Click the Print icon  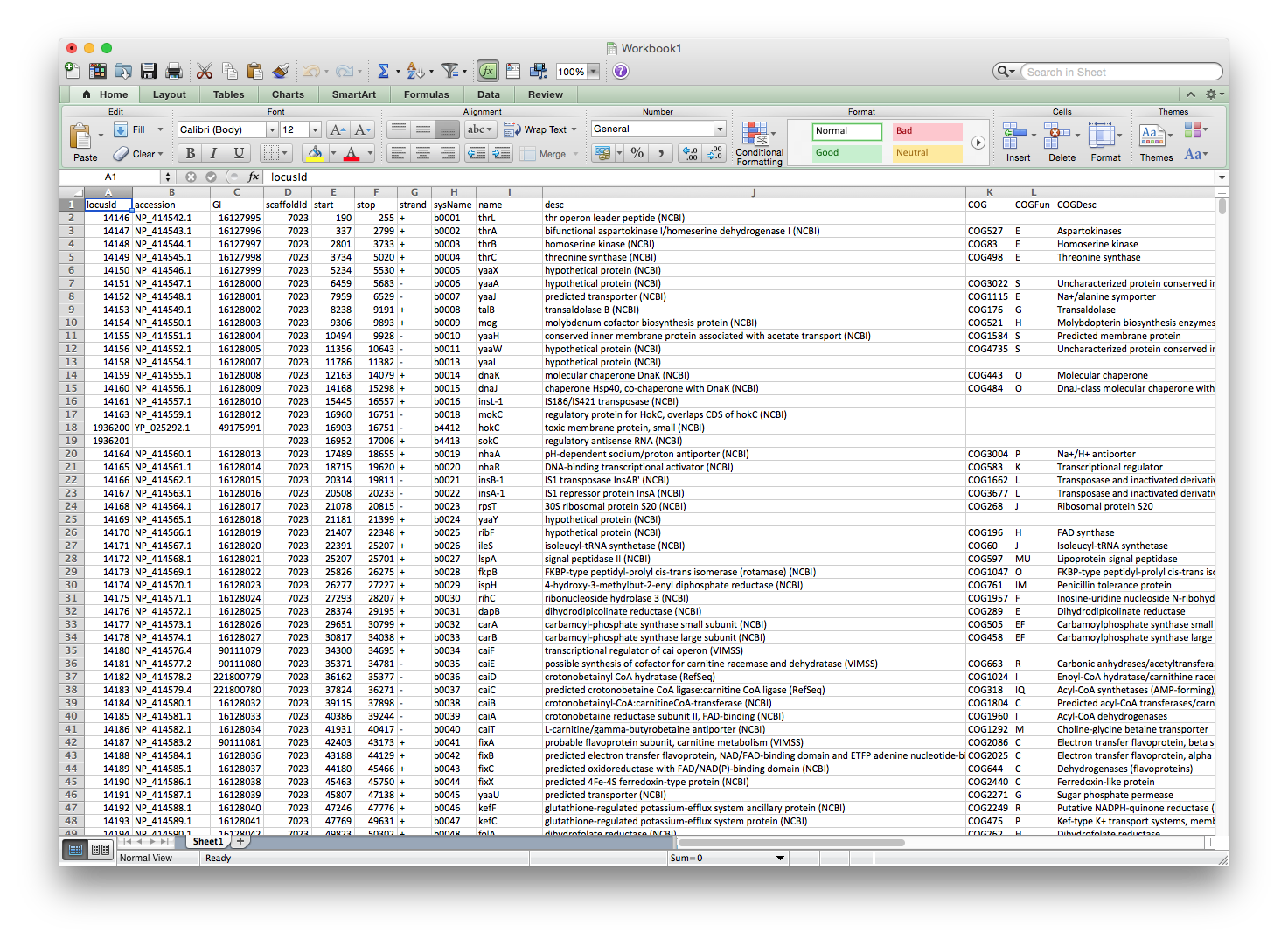173,71
